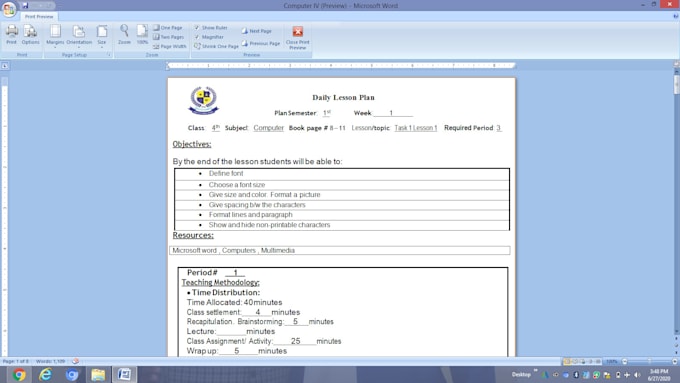The height and width of the screenshot is (383, 680).
Task: Click the vertical scrollbar thumb
Action: pos(676,84)
